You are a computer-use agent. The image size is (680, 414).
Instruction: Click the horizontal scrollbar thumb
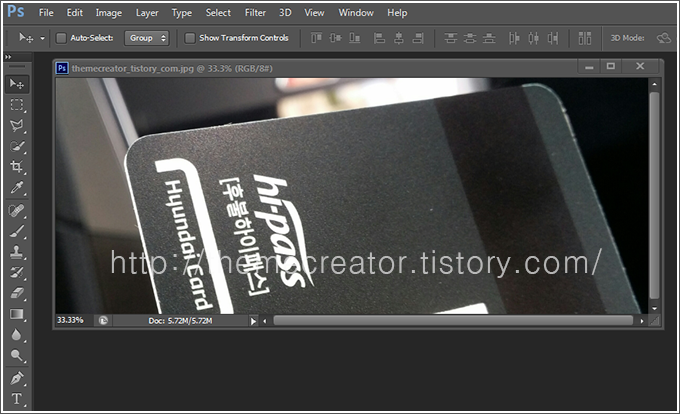pos(453,321)
